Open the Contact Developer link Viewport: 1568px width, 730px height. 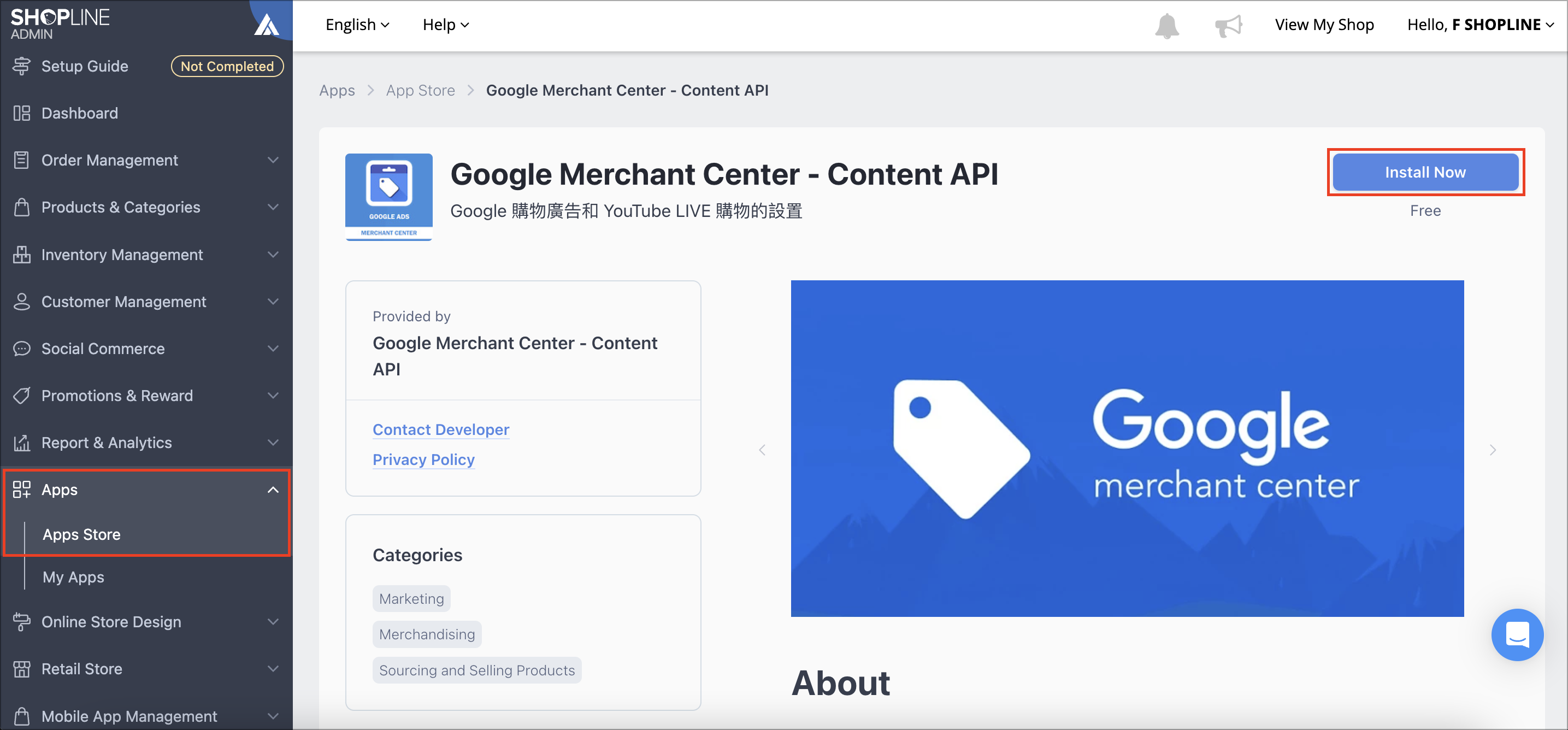coord(441,430)
